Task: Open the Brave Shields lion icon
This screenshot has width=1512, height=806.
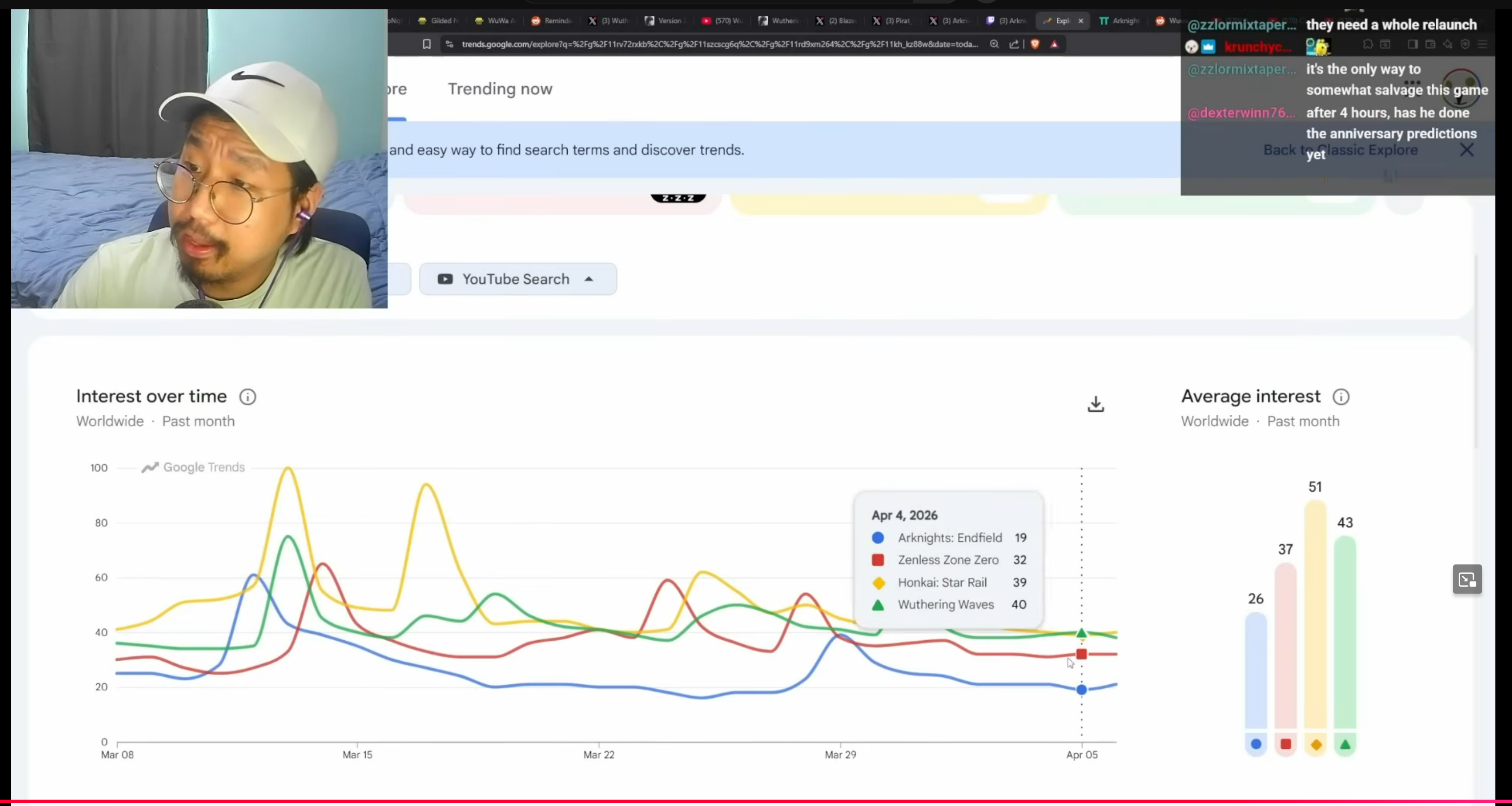Action: click(x=1035, y=44)
